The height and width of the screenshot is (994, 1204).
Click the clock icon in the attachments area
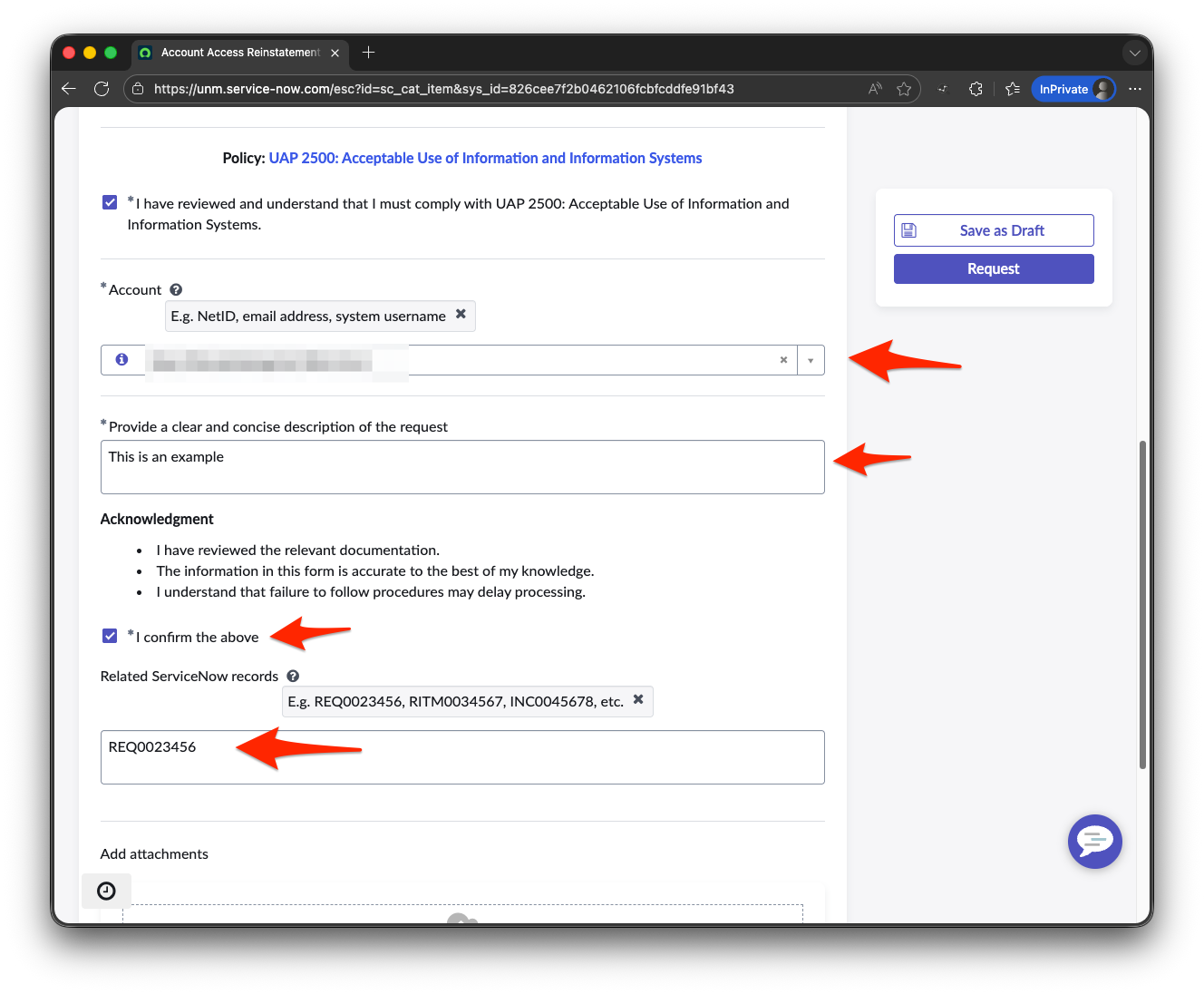(106, 891)
